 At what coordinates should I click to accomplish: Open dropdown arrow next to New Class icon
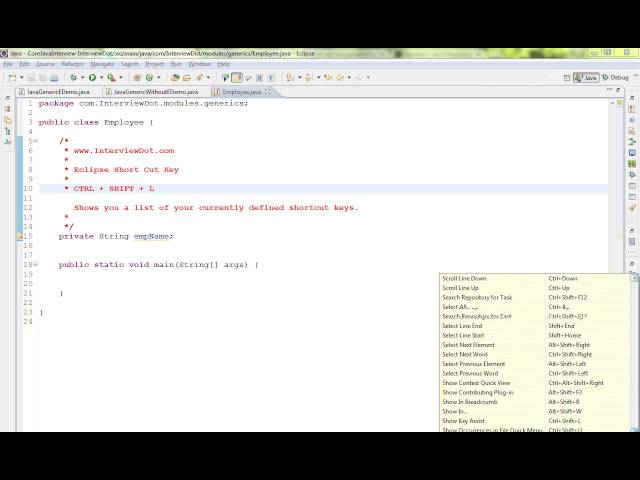pos(159,78)
